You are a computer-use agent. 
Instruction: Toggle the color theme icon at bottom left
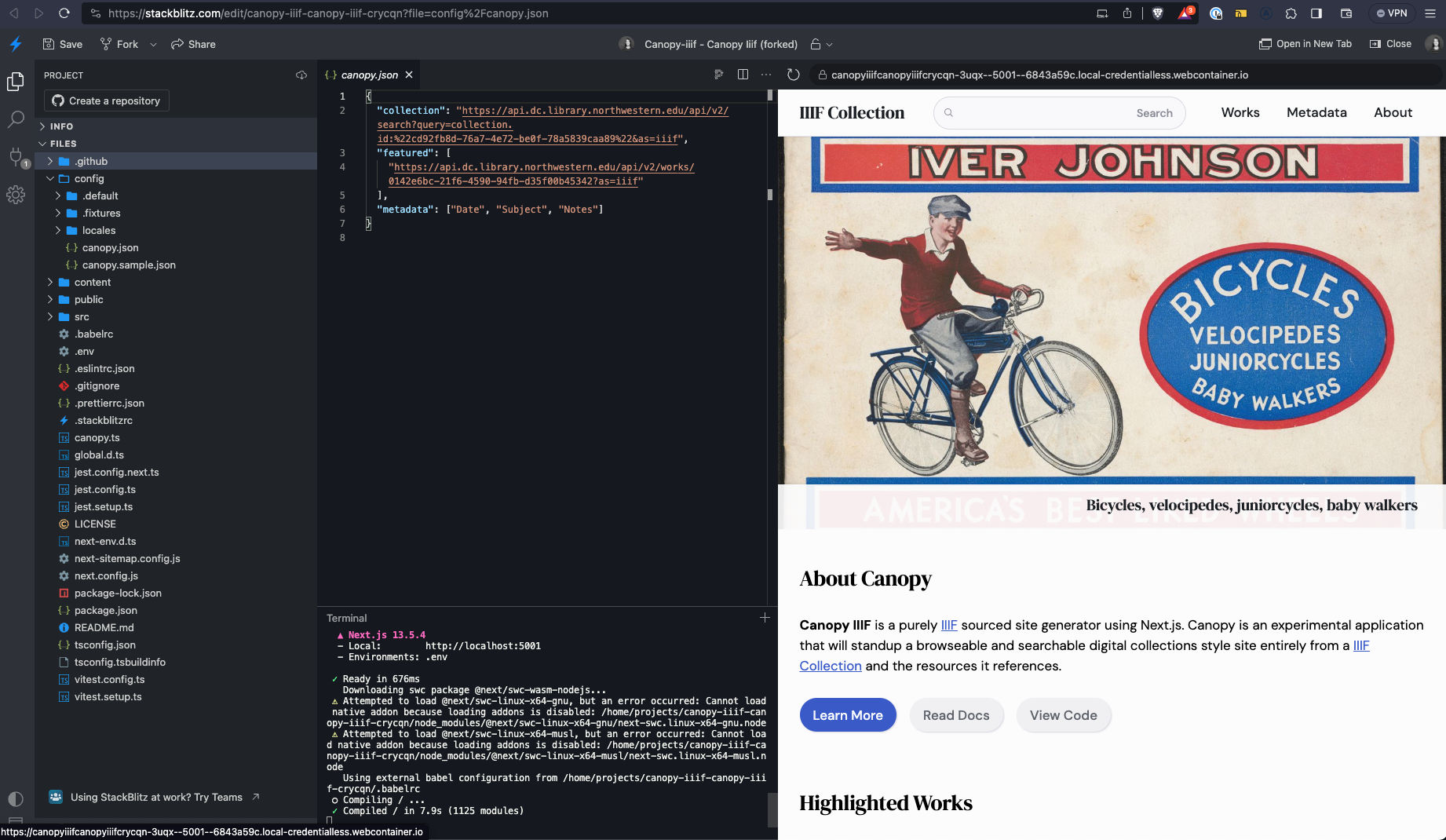[x=16, y=798]
